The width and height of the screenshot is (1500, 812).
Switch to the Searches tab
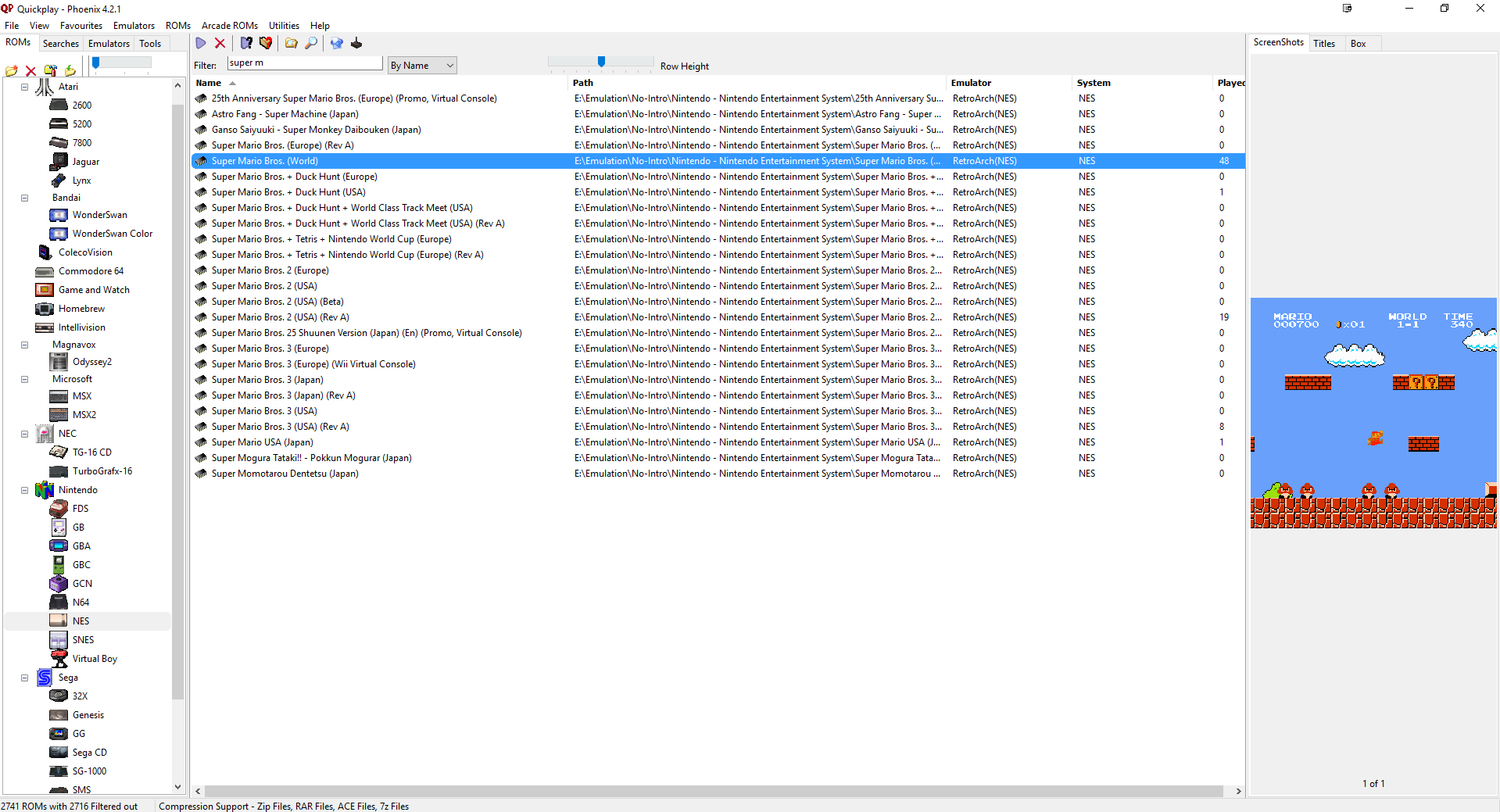click(60, 43)
